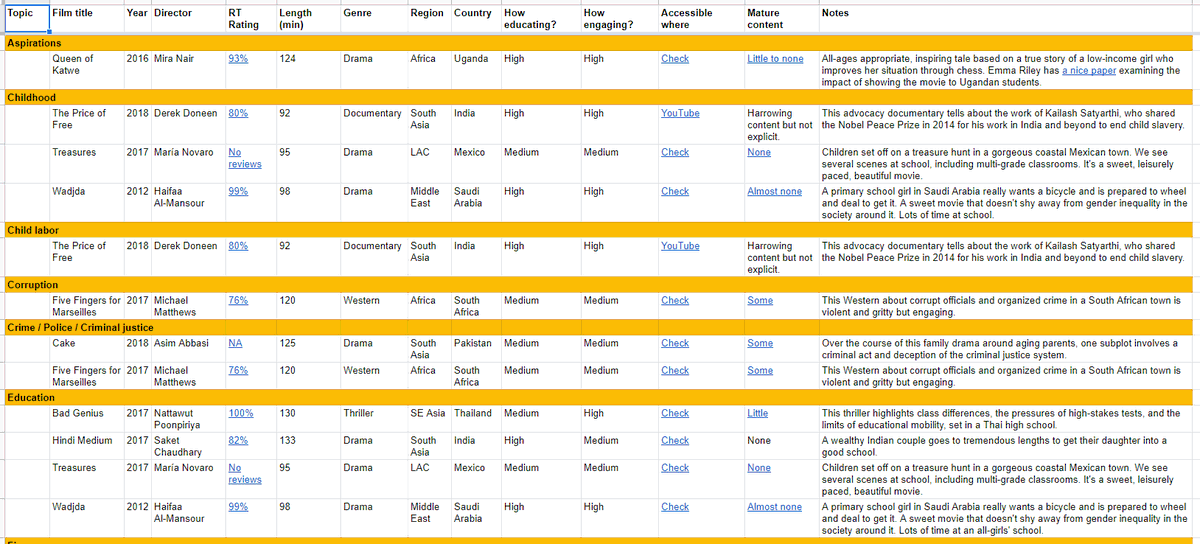The image size is (1200, 544).
Task: Select the Region column header
Action: [428, 19]
